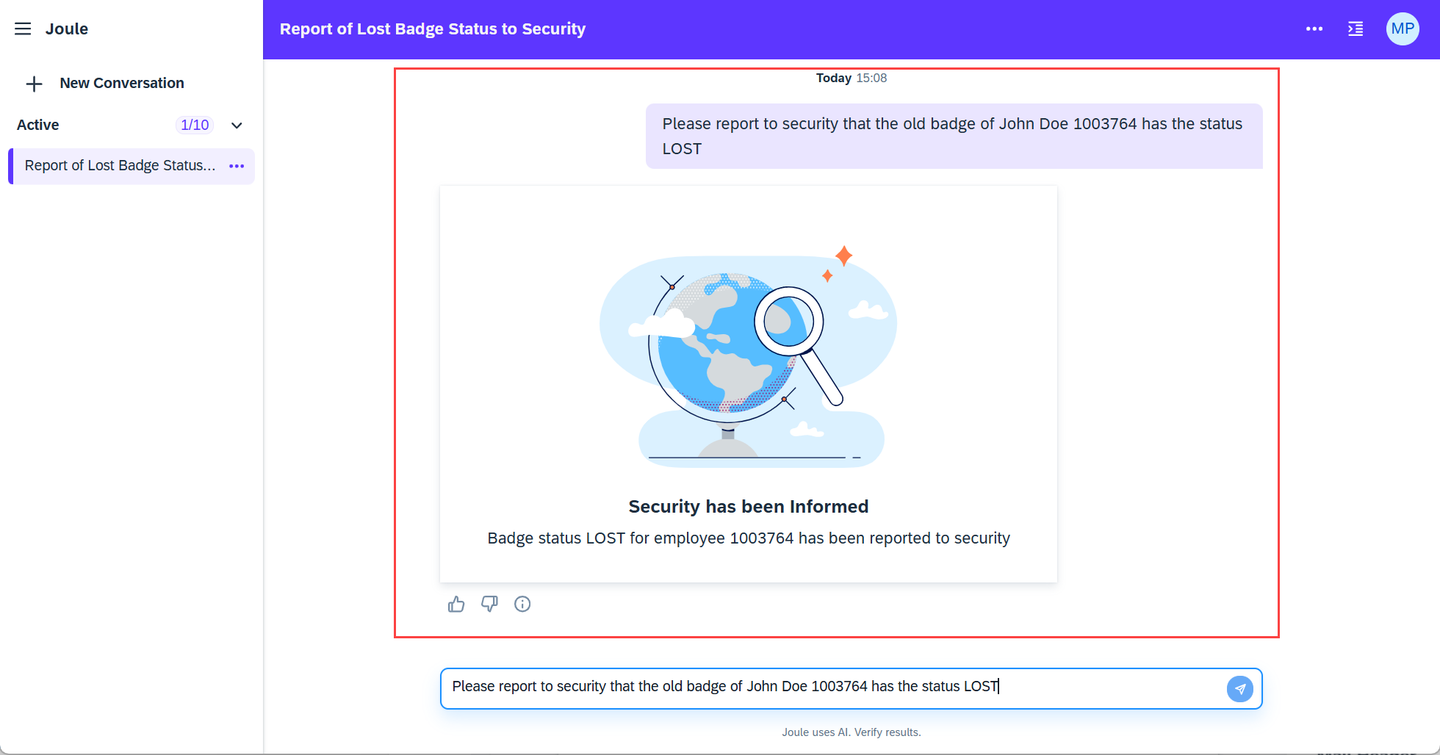Screen dimensions: 1440x755
Task: Click the Joule title in sidebar
Action: [67, 29]
